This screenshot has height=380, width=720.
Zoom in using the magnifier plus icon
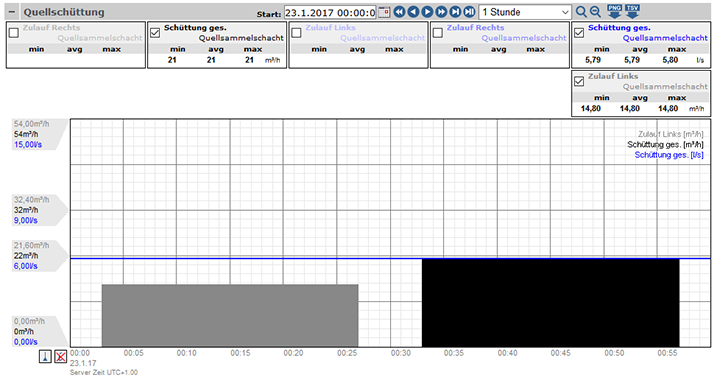(581, 12)
